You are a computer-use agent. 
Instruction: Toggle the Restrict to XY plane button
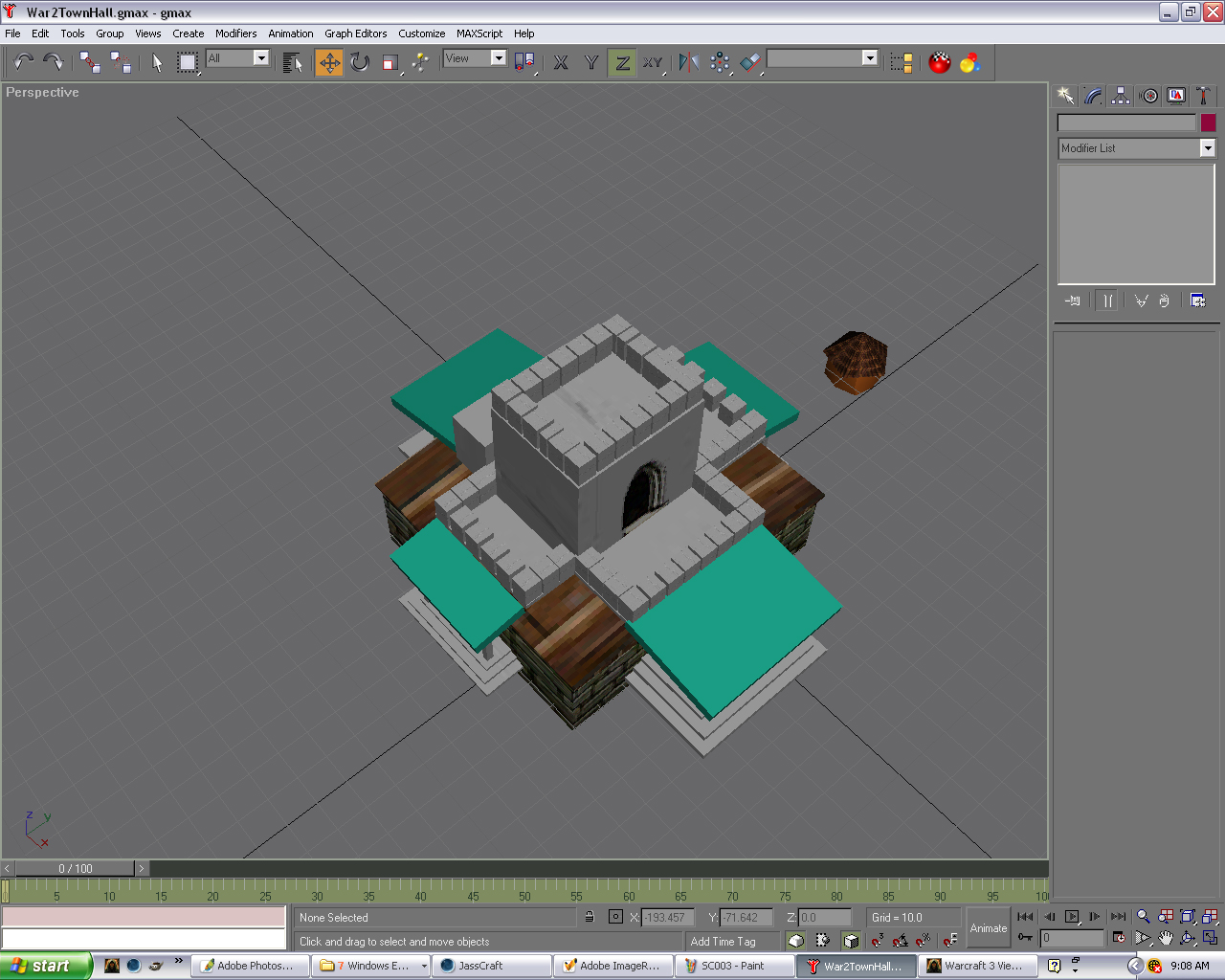click(653, 62)
